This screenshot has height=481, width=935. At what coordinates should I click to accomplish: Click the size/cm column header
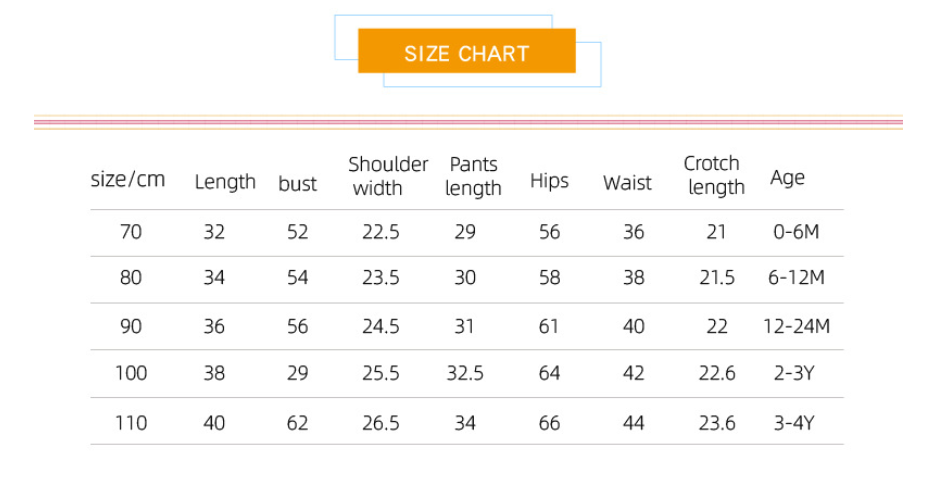click(x=128, y=180)
